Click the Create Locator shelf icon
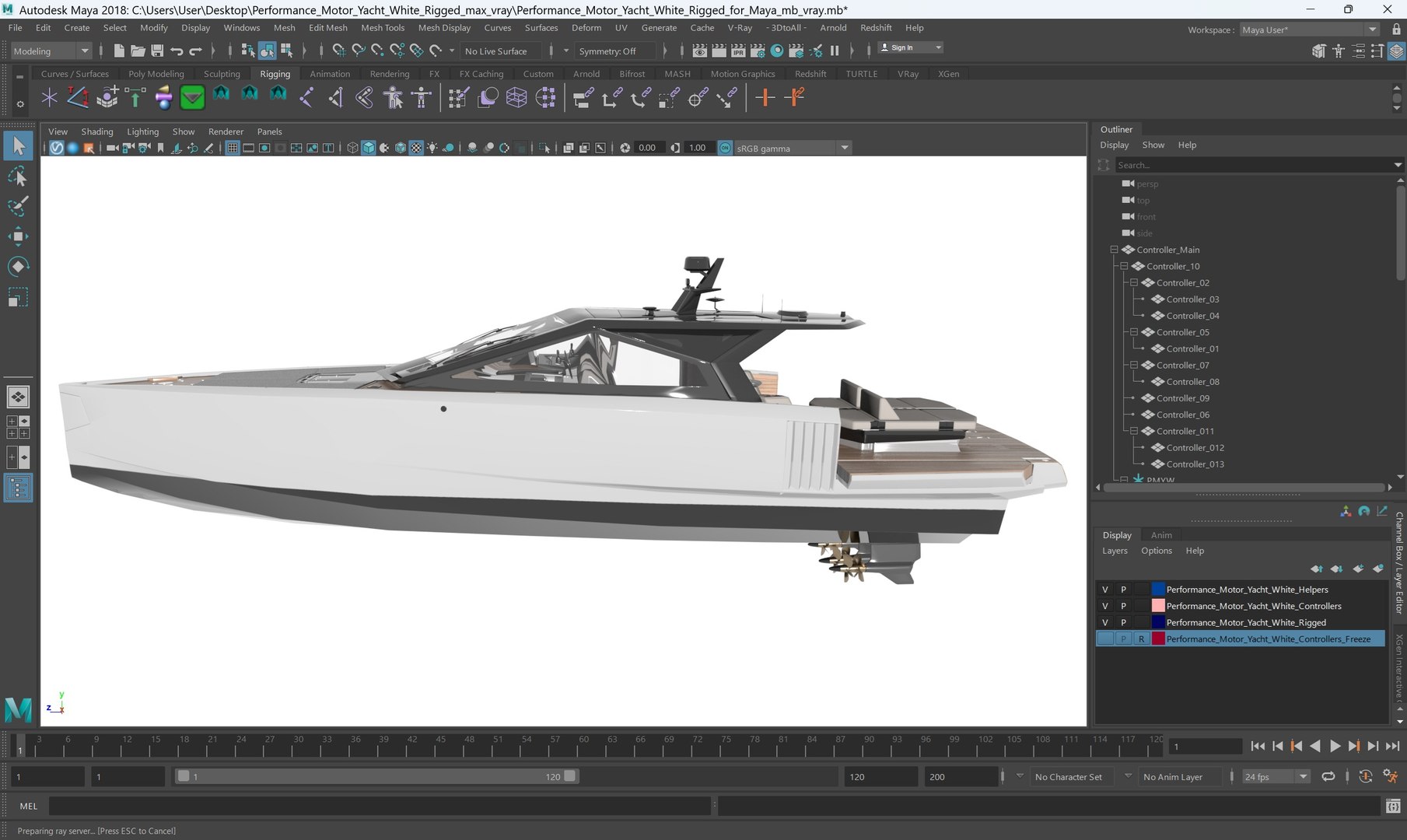Image resolution: width=1407 pixels, height=840 pixels. [x=49, y=97]
